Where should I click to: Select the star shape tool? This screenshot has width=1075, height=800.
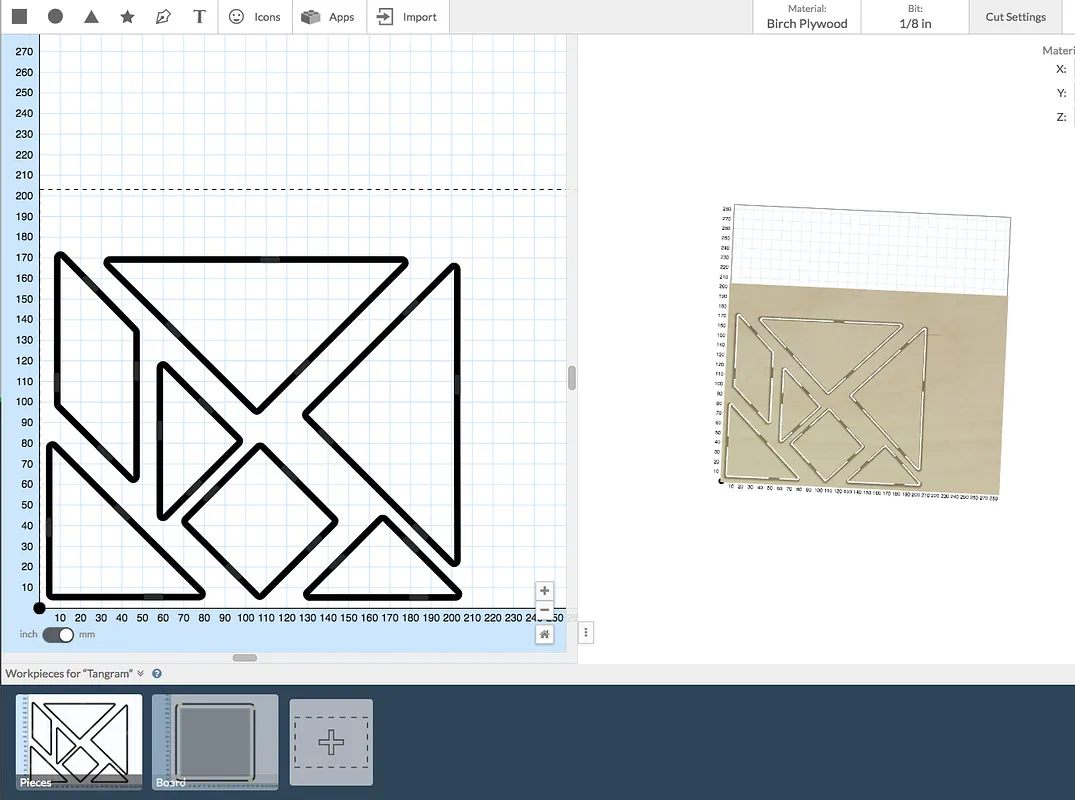(127, 17)
